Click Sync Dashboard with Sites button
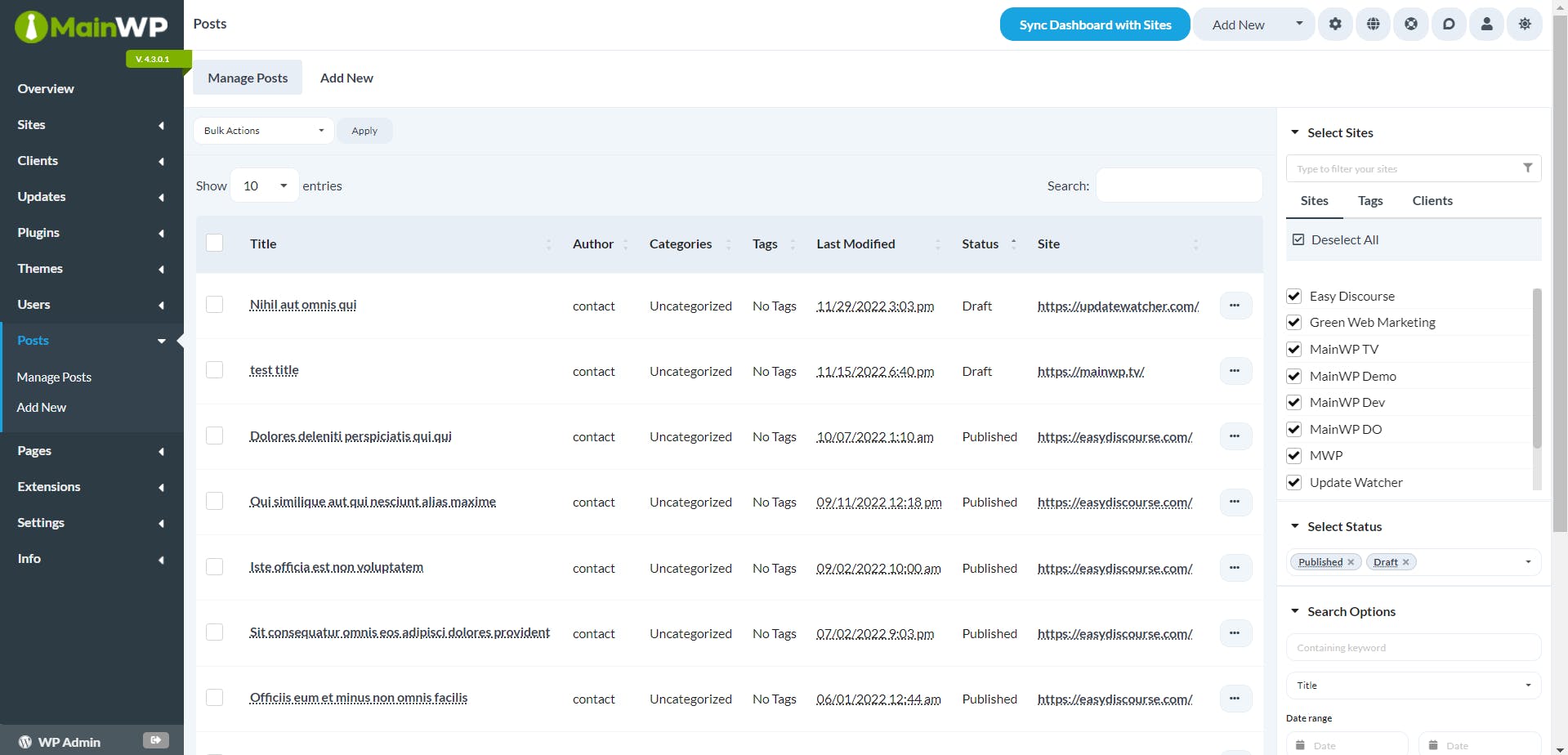The width and height of the screenshot is (1568, 755). [x=1095, y=25]
